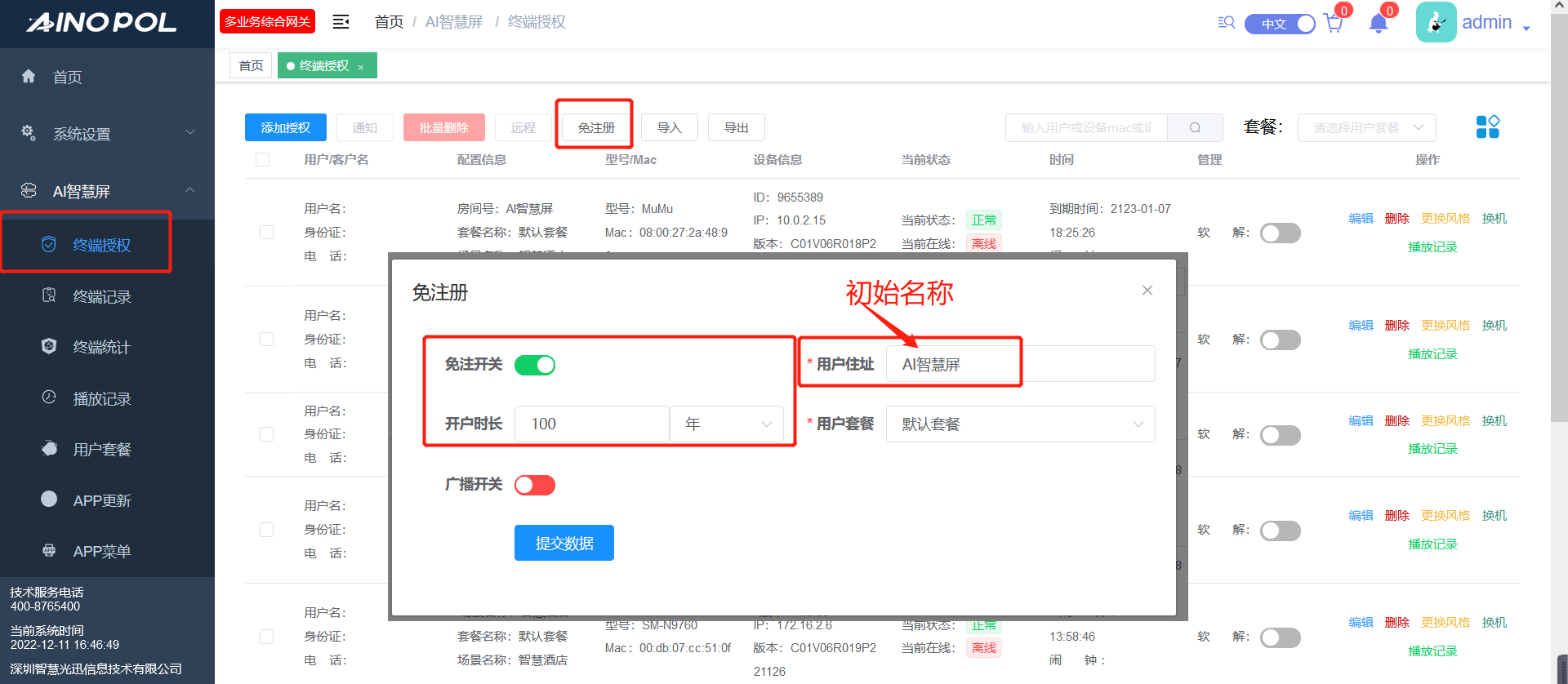Open the 请选择用户套餐 filter dropdown
This screenshot has height=684, width=1568.
tap(1366, 128)
